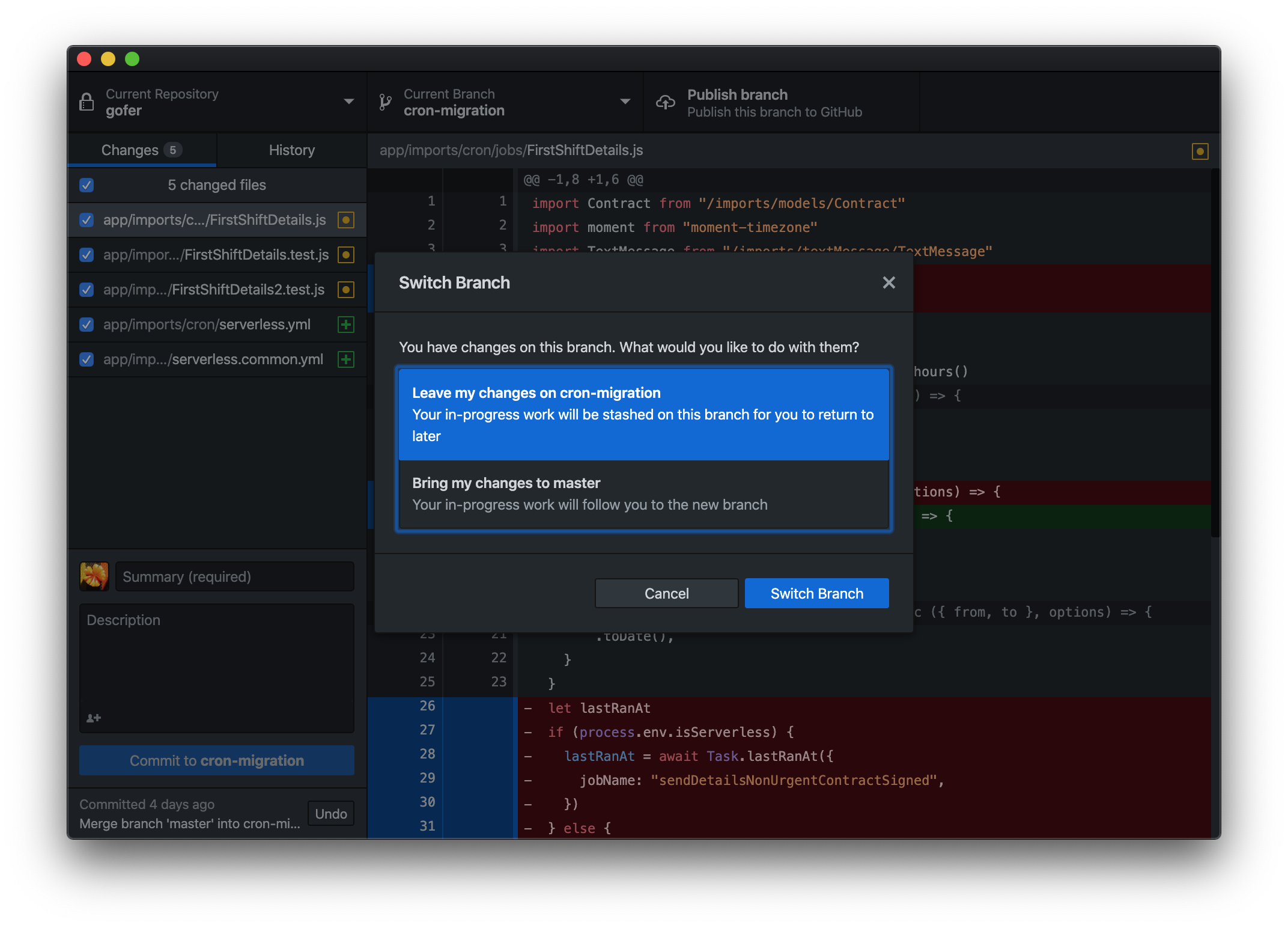1288x928 pixels.
Task: Uncheck the 5 changed files master checkbox
Action: pyautogui.click(x=87, y=185)
